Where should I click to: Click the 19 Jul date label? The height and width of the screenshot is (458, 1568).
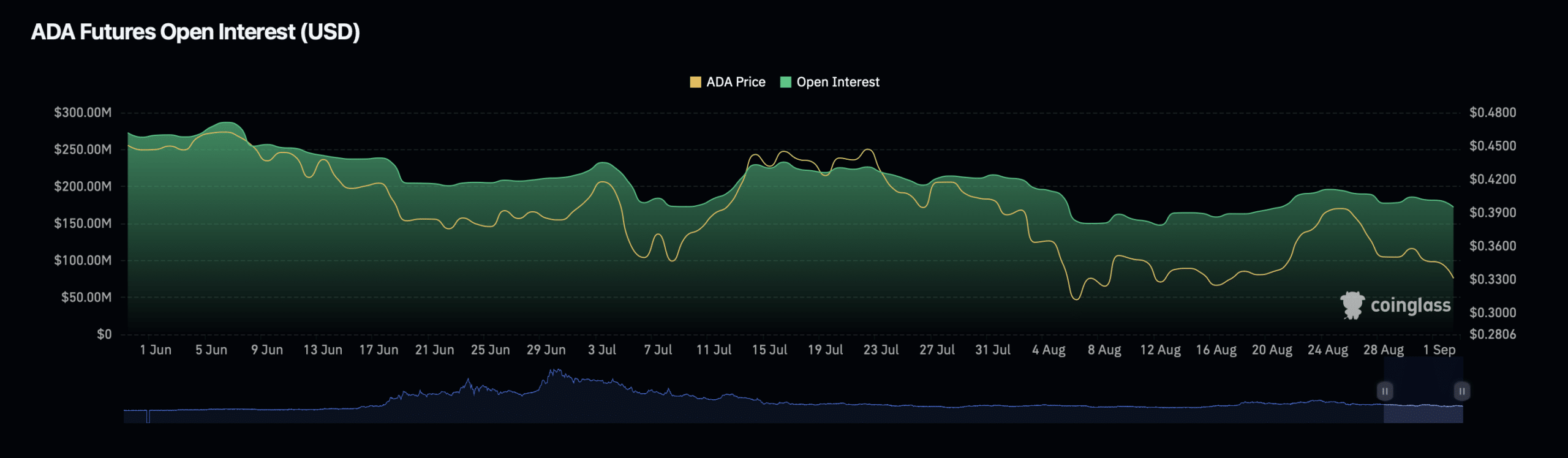[825, 350]
